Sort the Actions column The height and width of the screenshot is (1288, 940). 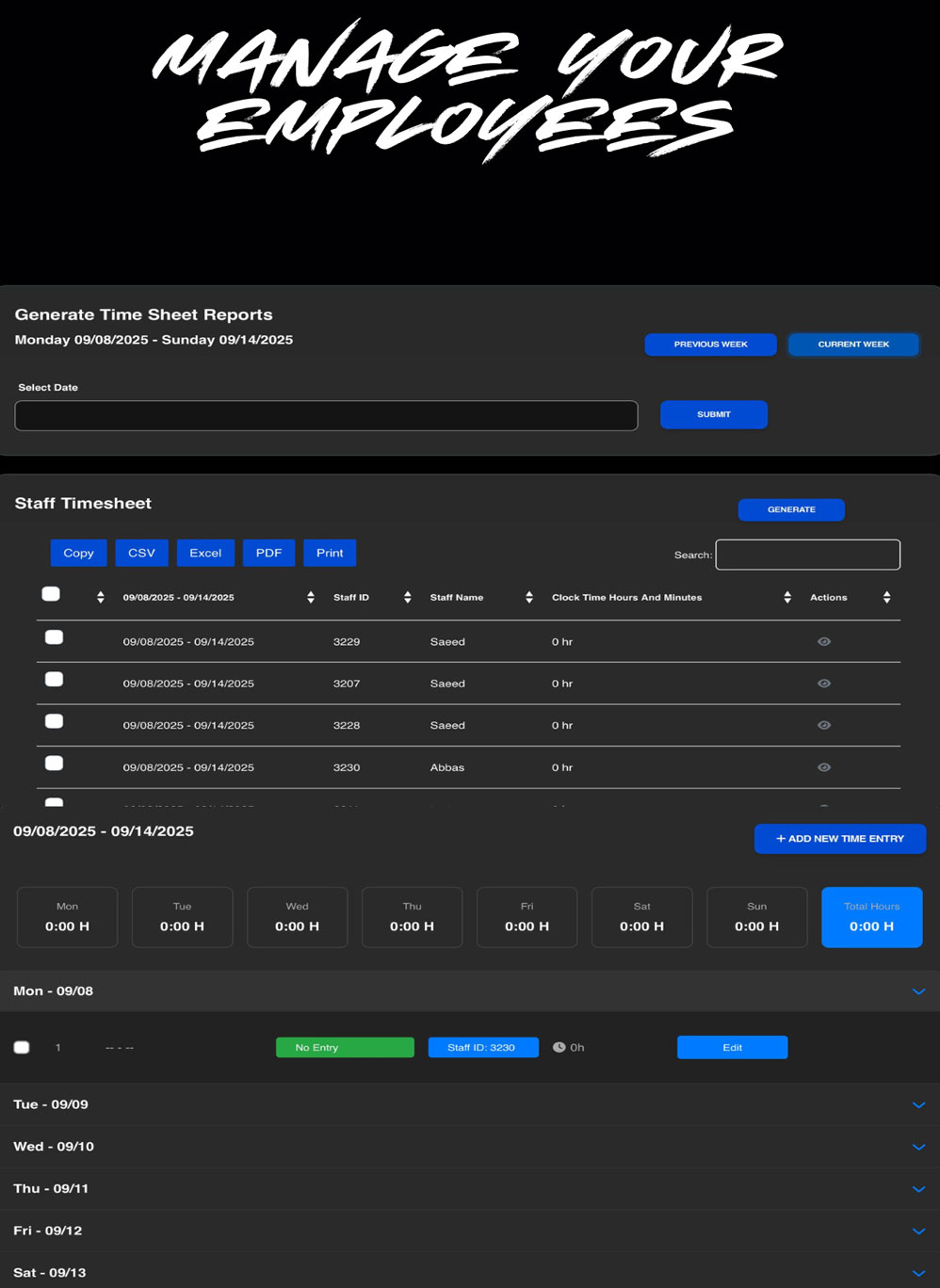886,598
